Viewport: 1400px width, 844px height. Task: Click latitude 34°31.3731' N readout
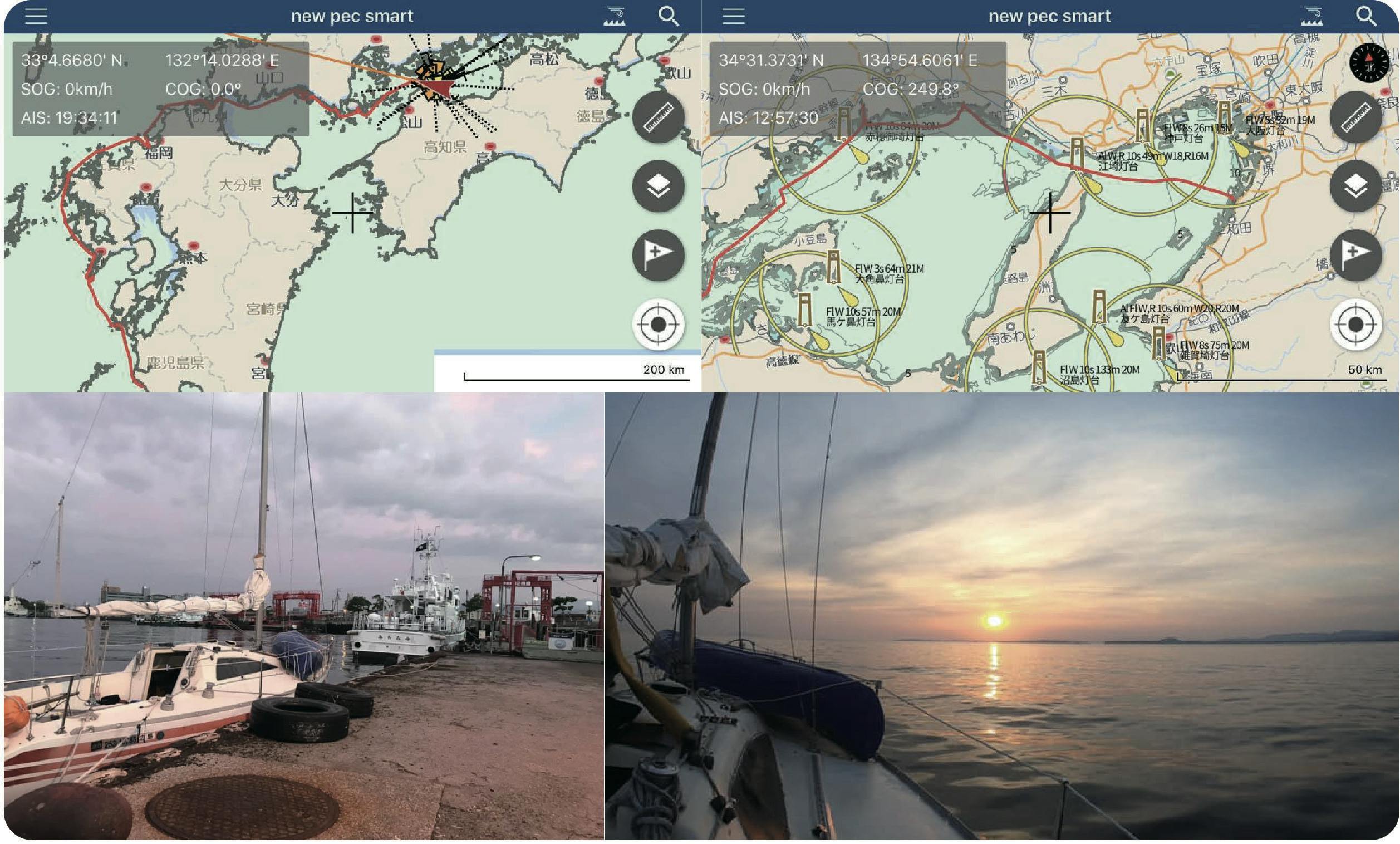(x=770, y=60)
